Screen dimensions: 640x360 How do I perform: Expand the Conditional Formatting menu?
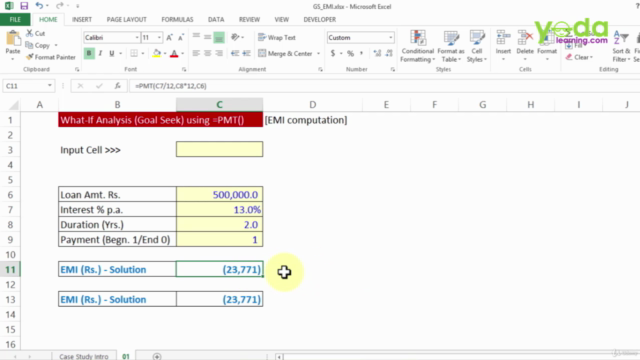click(x=418, y=46)
